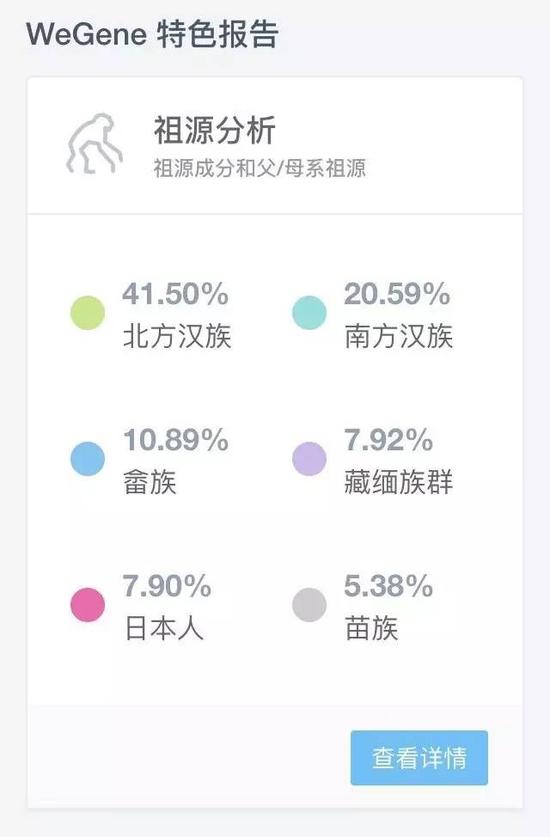Click the 41.50% percentage value
Image resolution: width=550 pixels, height=837 pixels.
pos(176,294)
